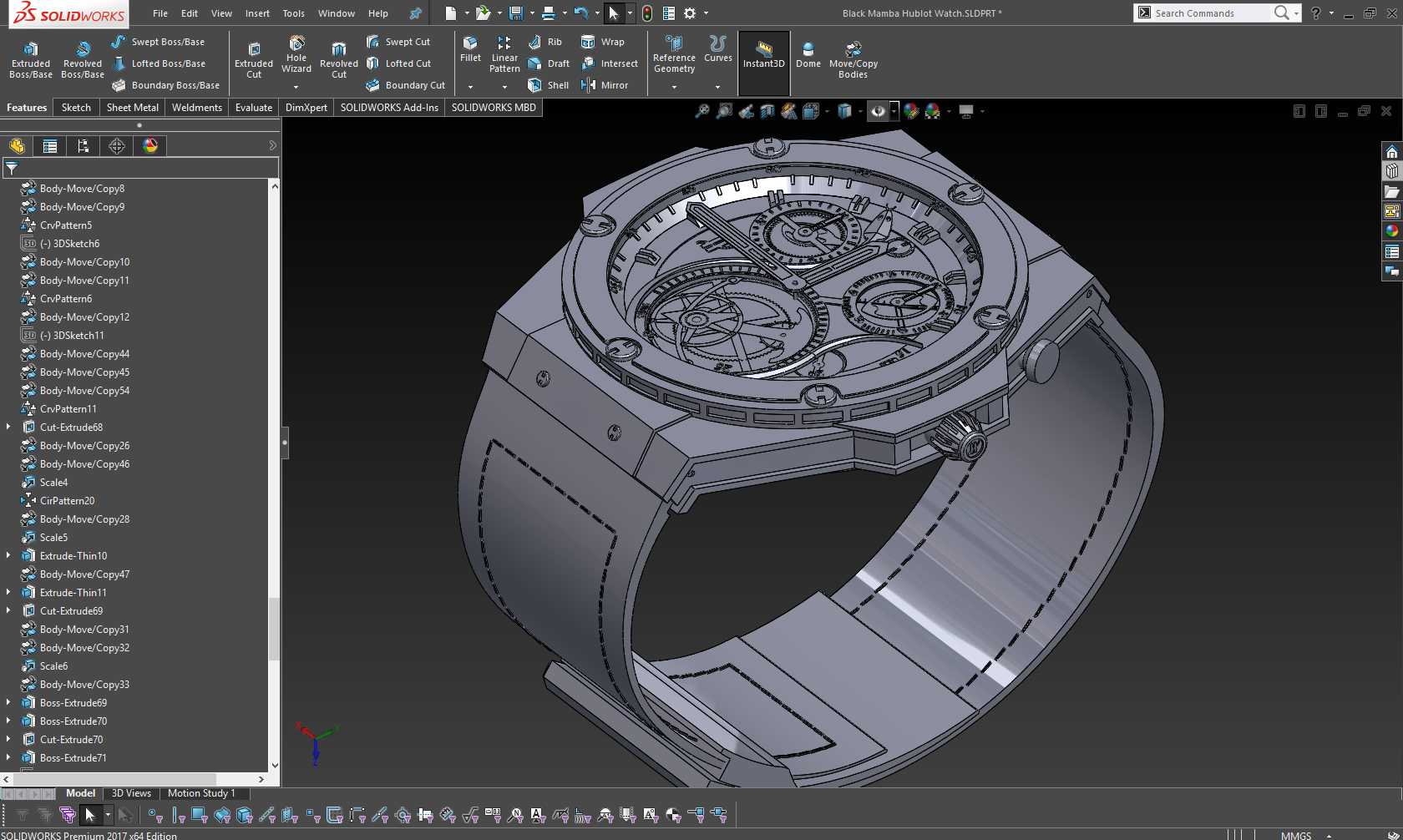Switch to the Evaluate tab
1403x840 pixels.
point(254,108)
